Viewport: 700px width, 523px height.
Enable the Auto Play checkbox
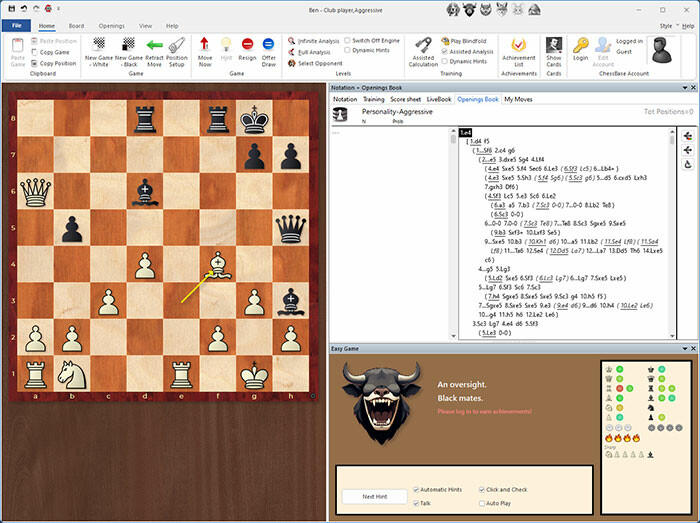(480, 503)
